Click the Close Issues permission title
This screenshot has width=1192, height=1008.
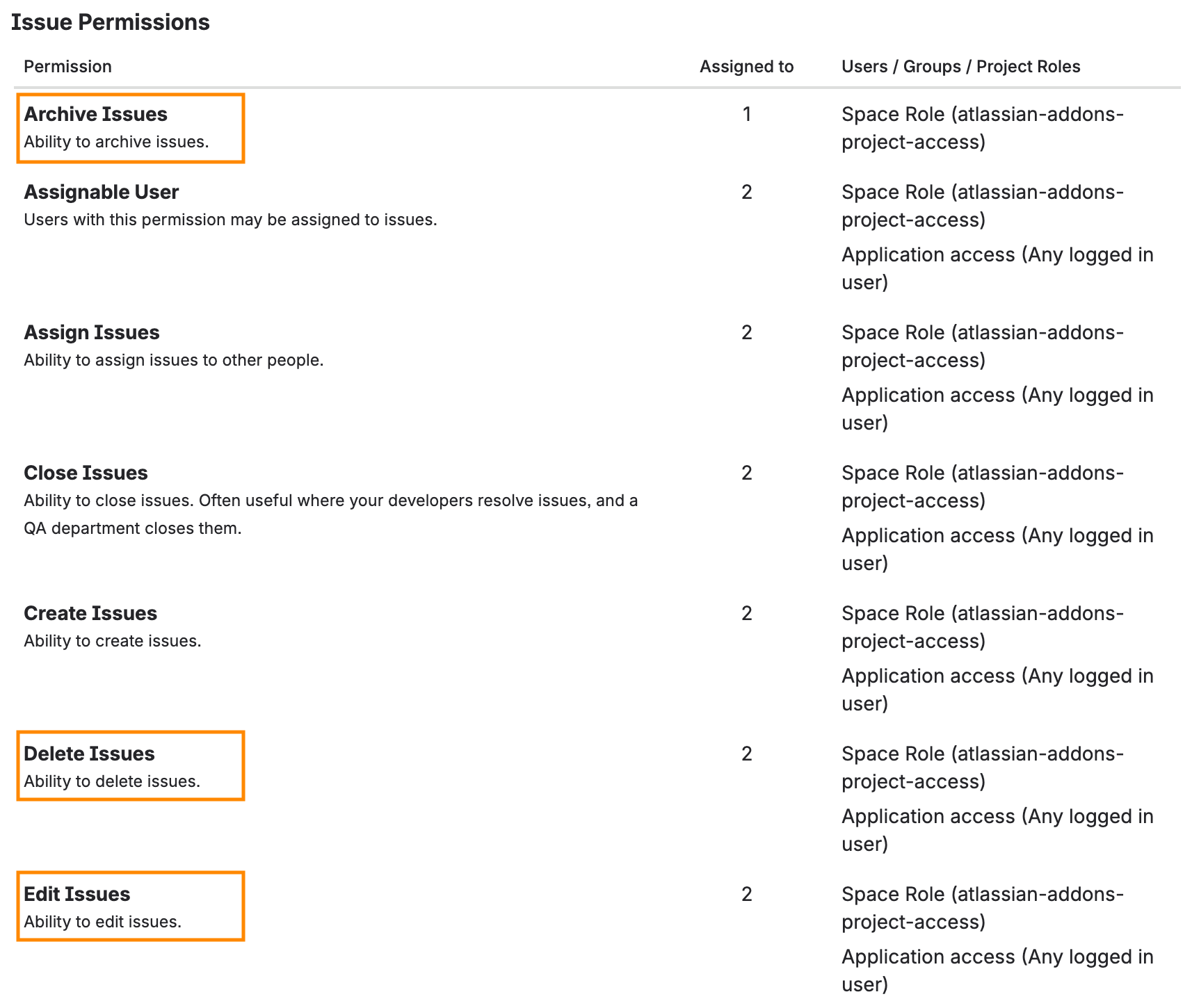[86, 473]
